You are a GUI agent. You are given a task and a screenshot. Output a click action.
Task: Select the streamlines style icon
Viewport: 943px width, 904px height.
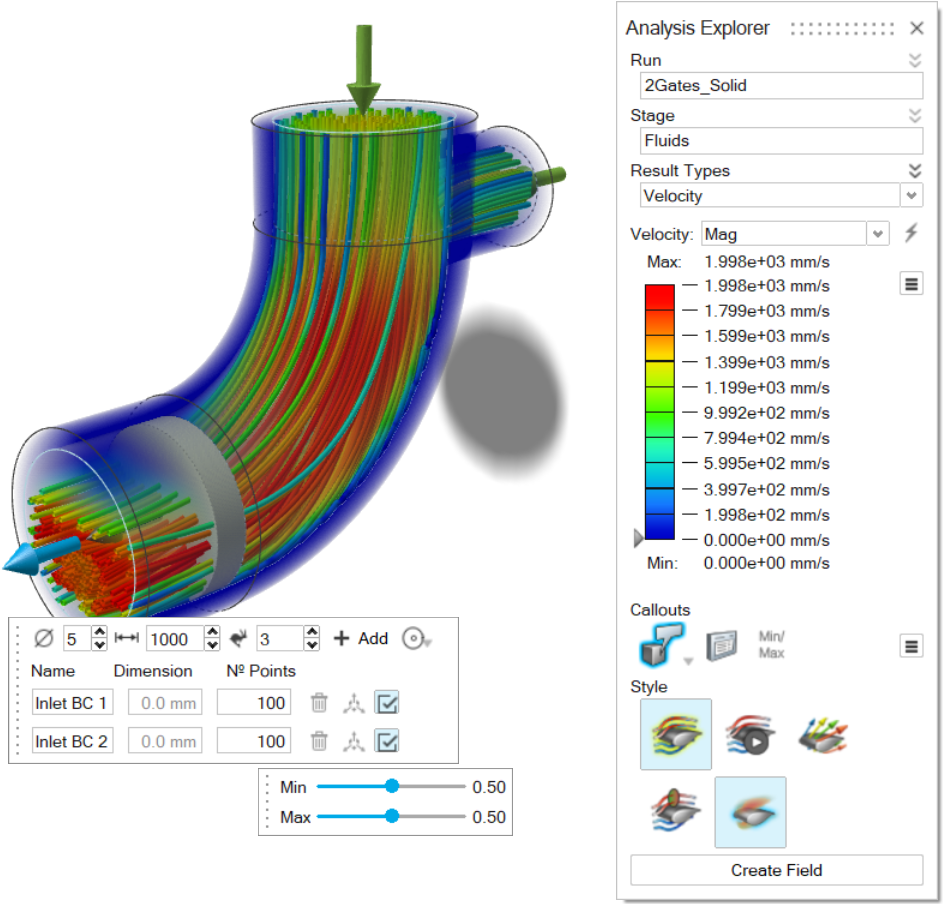[675, 734]
